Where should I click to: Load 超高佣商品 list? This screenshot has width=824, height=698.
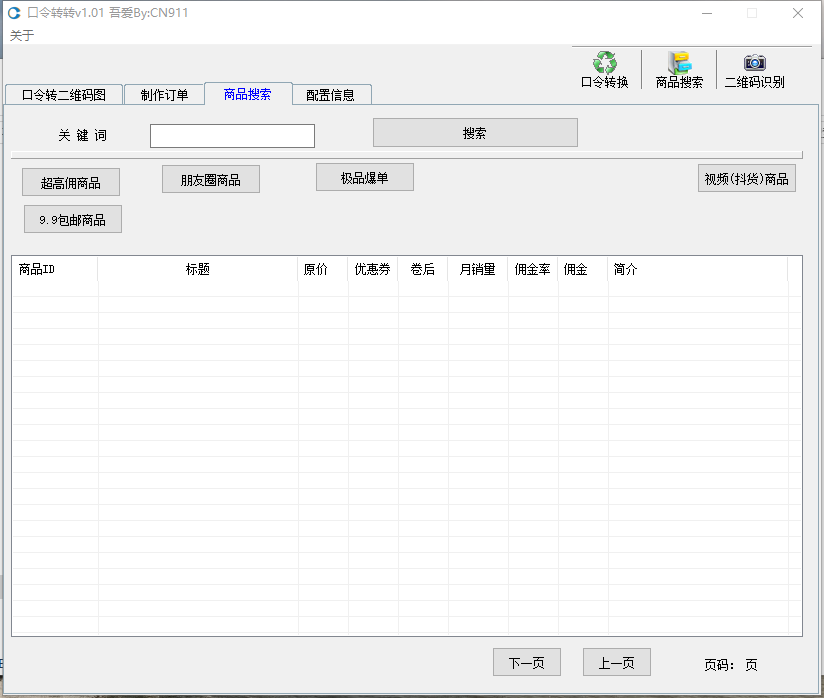(71, 182)
